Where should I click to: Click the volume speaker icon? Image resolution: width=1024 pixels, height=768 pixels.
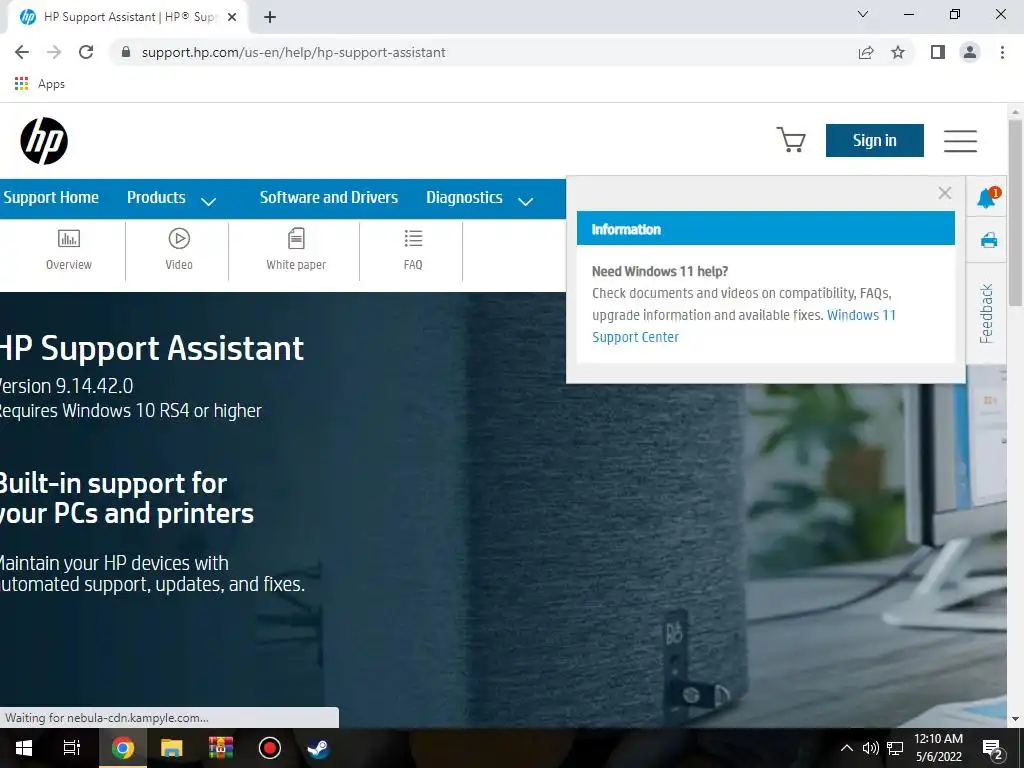[x=870, y=748]
